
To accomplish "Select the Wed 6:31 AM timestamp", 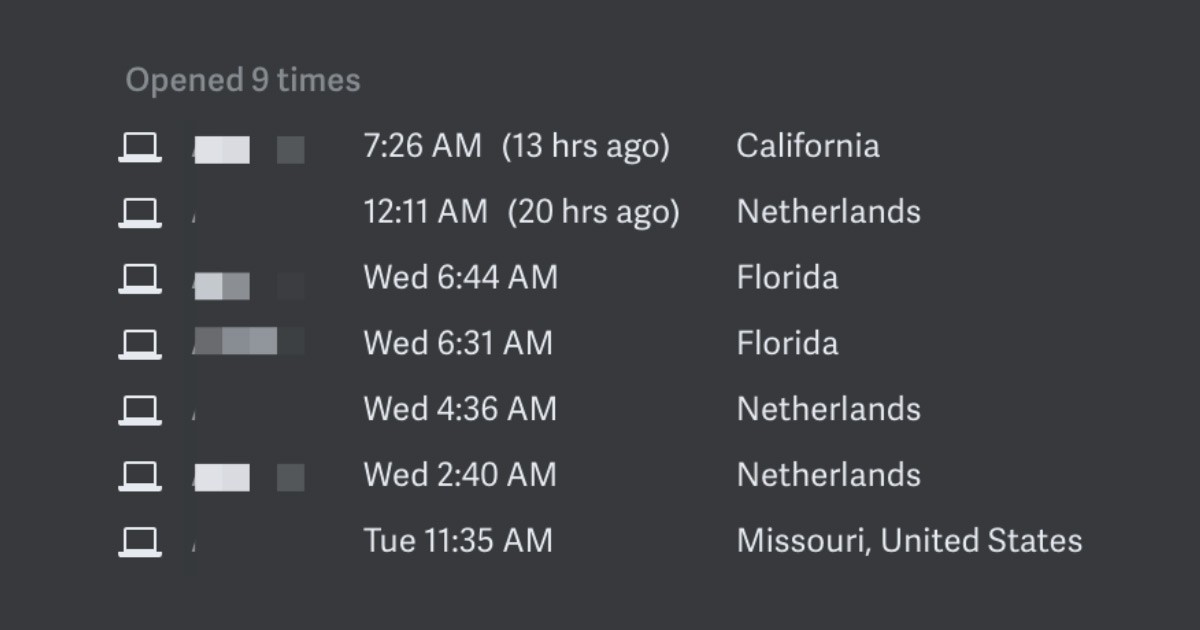I will coord(458,343).
